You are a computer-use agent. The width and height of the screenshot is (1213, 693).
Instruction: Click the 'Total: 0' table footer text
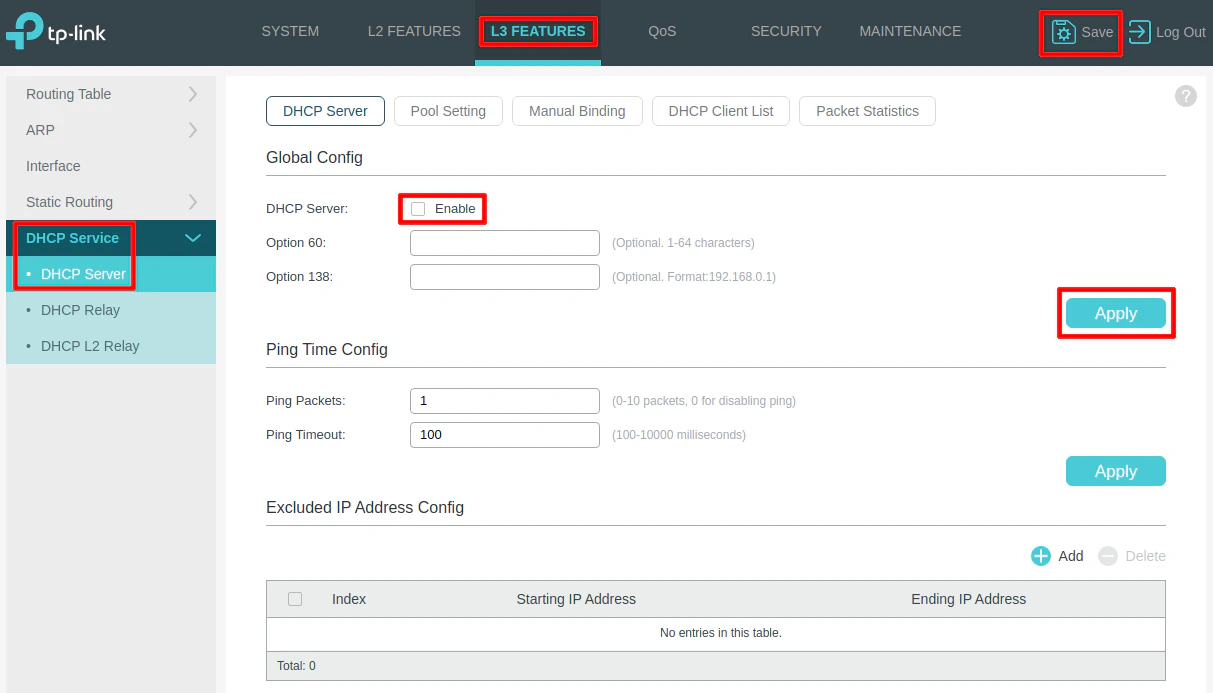296,666
